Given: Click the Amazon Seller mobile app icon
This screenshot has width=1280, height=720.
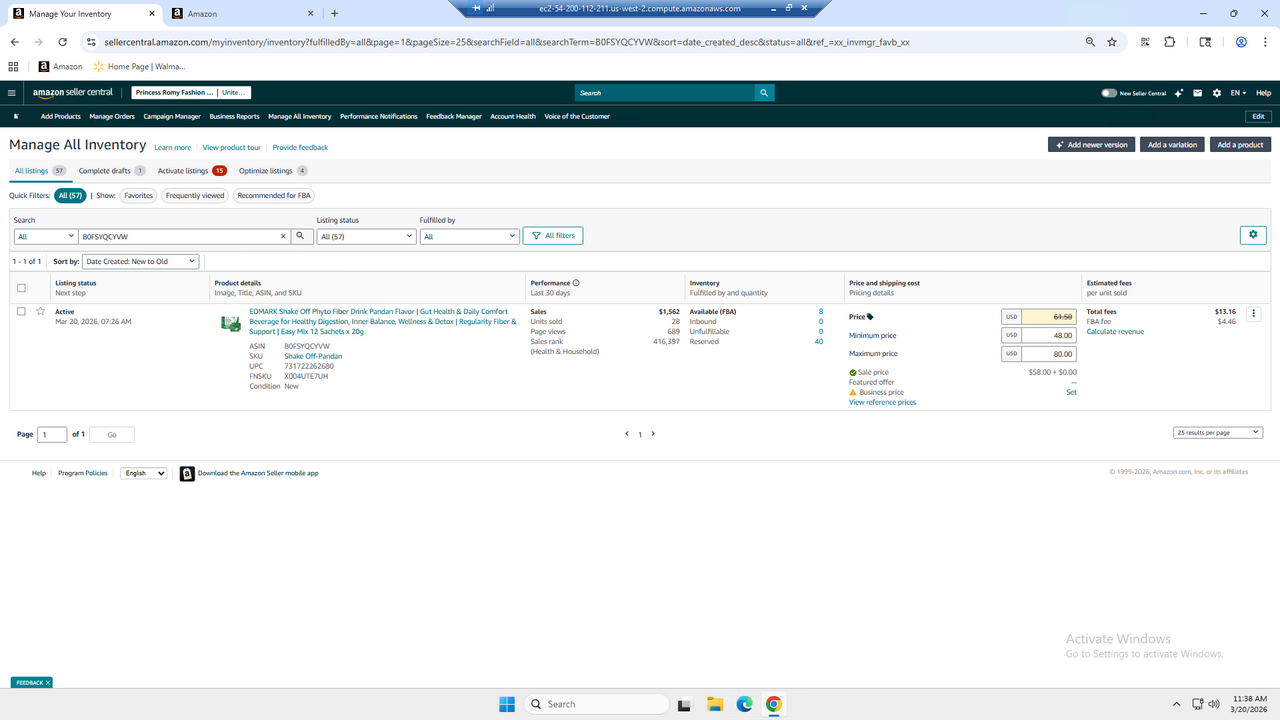Looking at the screenshot, I should click(187, 473).
